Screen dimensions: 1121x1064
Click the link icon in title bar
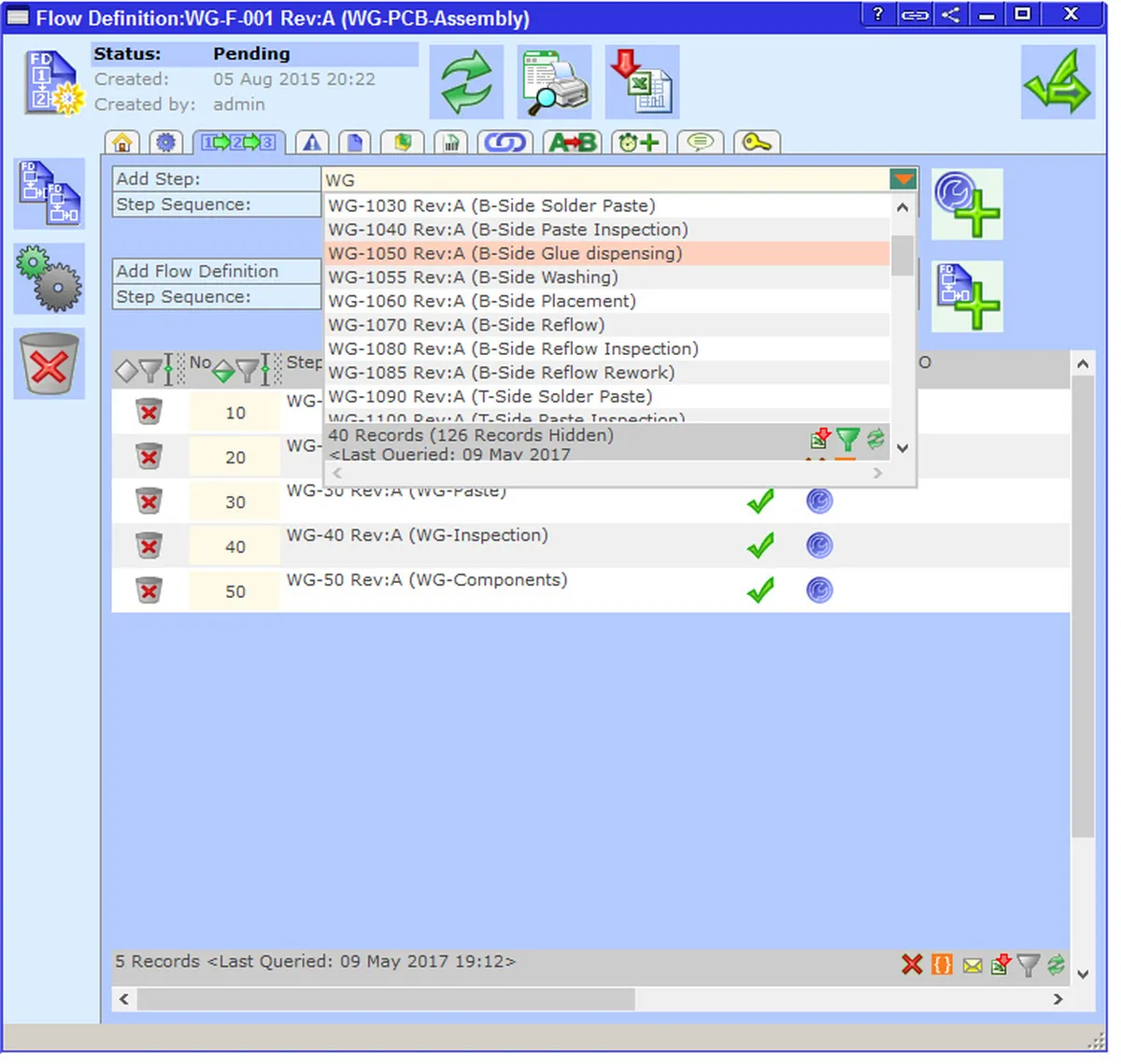pyautogui.click(x=915, y=14)
